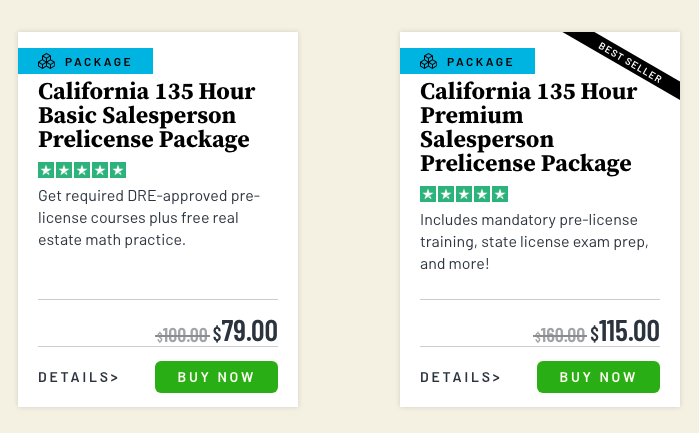
Task: Click the mandatory pre-license training description
Action: (x=528, y=242)
